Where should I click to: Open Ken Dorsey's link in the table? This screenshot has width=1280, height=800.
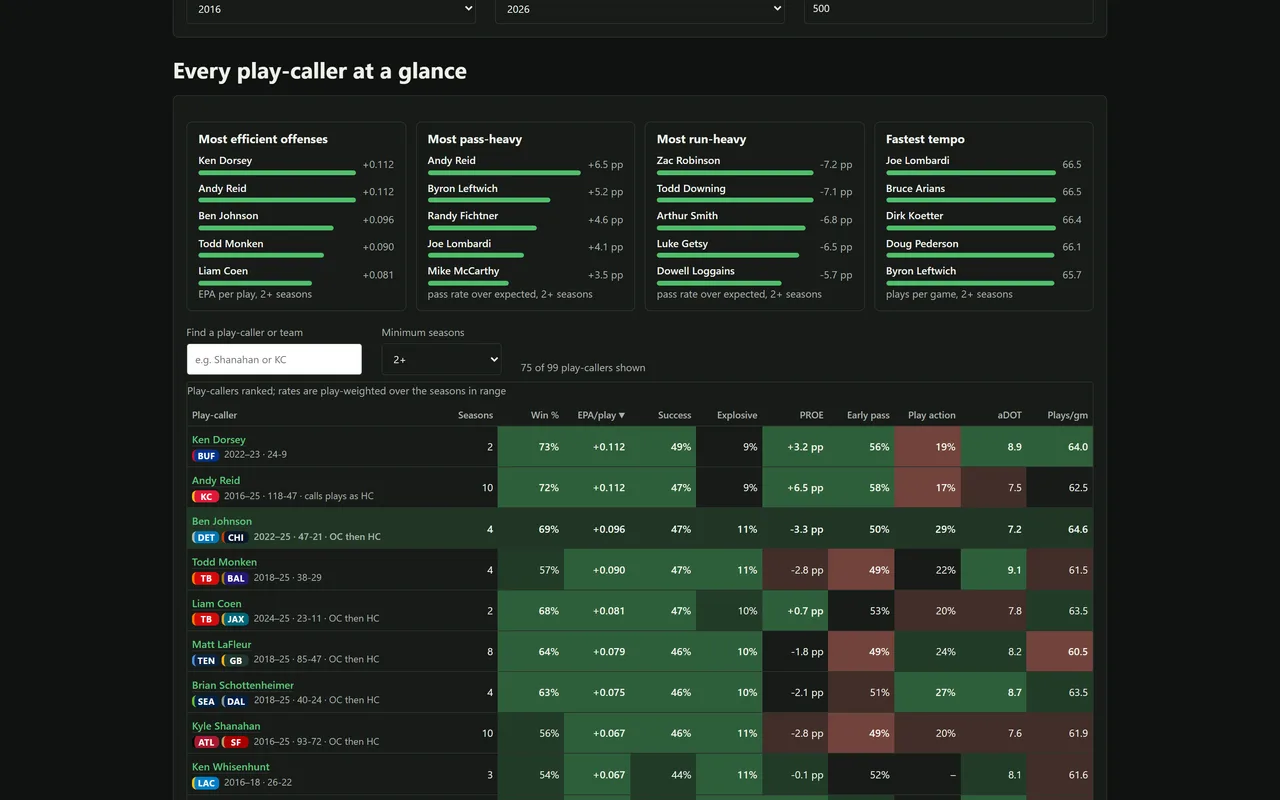219,440
